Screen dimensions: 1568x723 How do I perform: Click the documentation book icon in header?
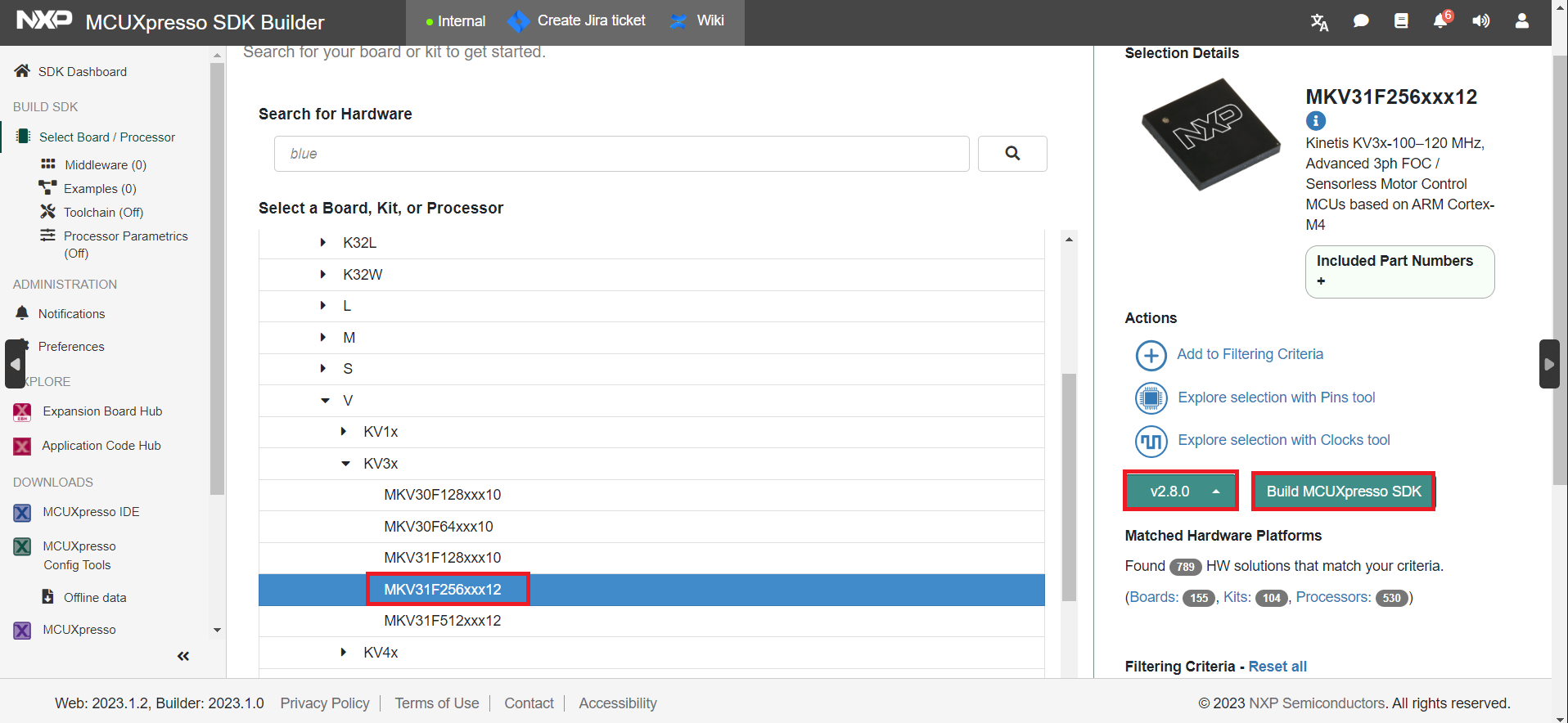pos(1401,21)
